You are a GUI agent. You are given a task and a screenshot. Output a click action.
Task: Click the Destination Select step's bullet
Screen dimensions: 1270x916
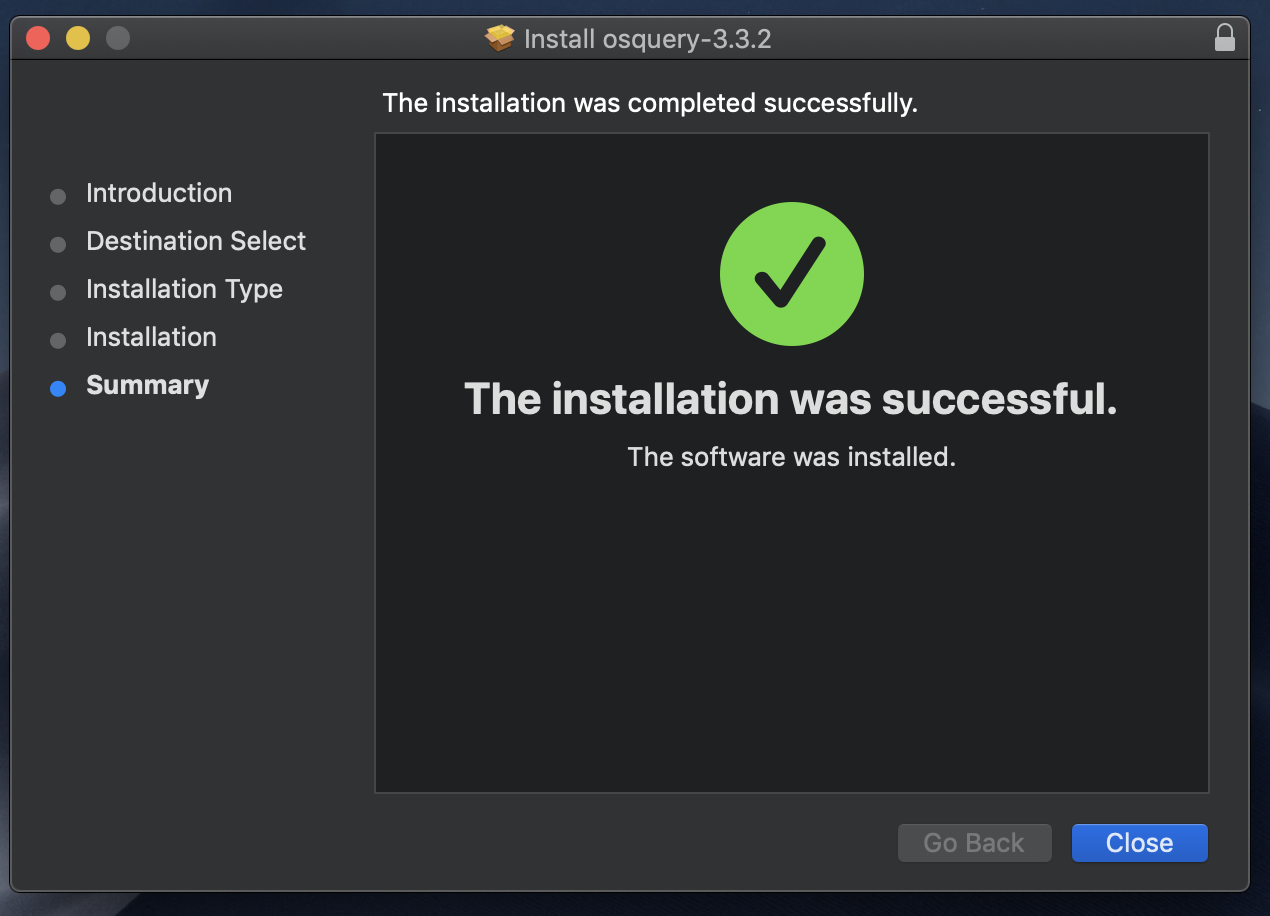pos(57,244)
